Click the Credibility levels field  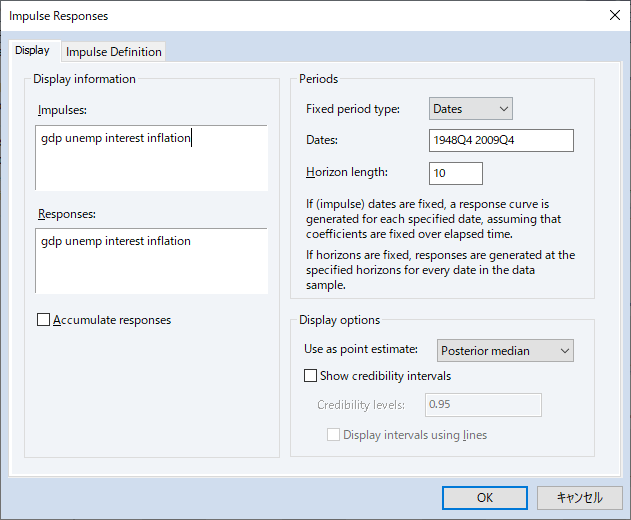click(483, 404)
